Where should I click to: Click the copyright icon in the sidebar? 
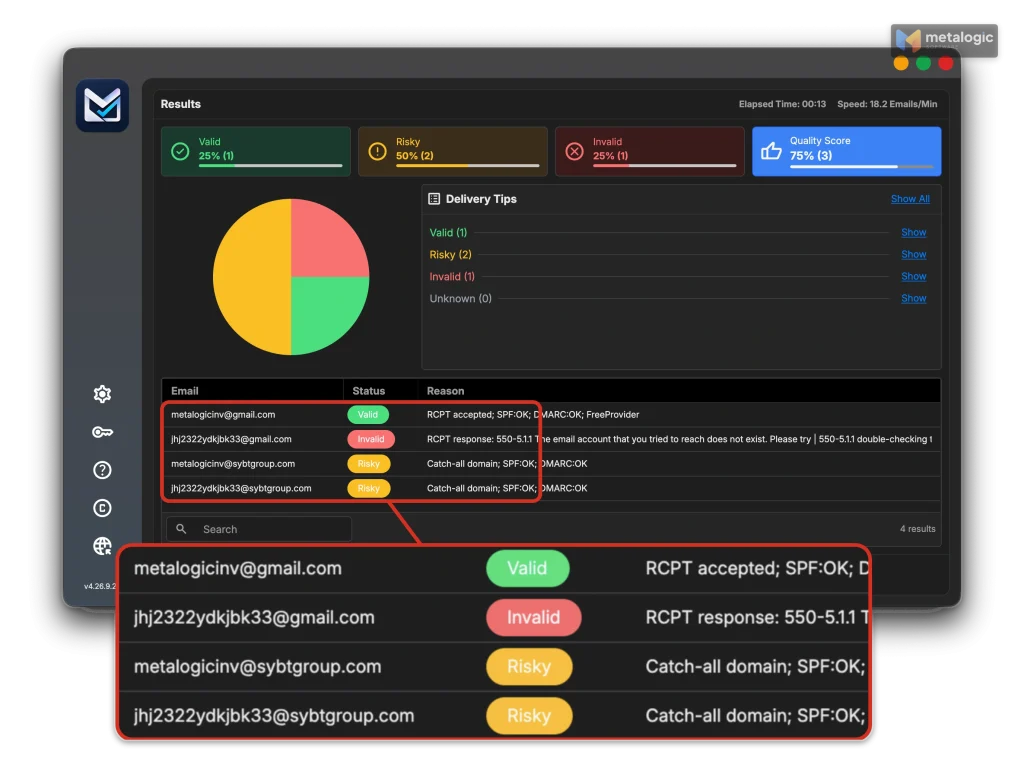tap(103, 508)
